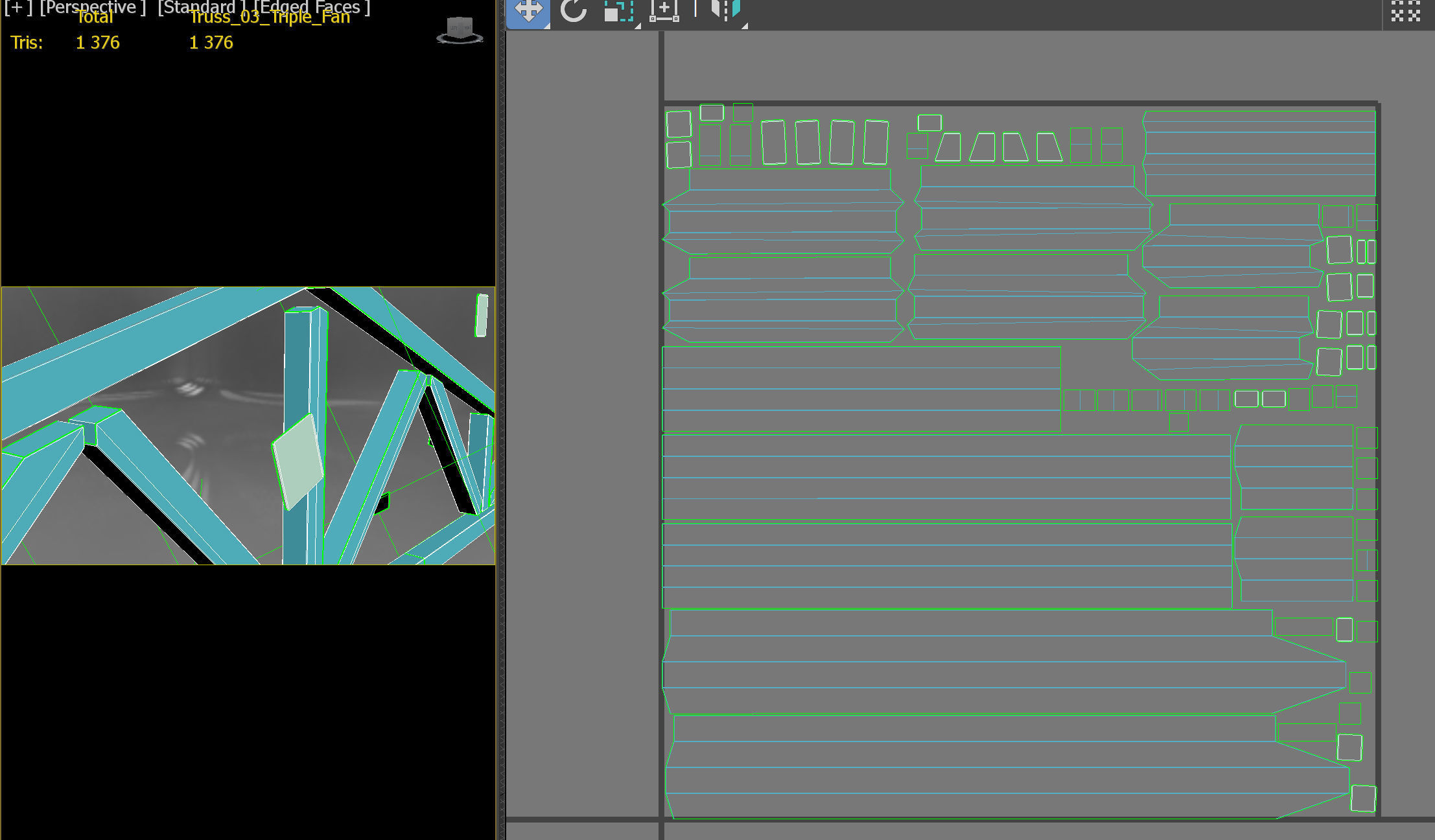The image size is (1435, 840).
Task: Select the Move UV tool
Action: click(528, 11)
